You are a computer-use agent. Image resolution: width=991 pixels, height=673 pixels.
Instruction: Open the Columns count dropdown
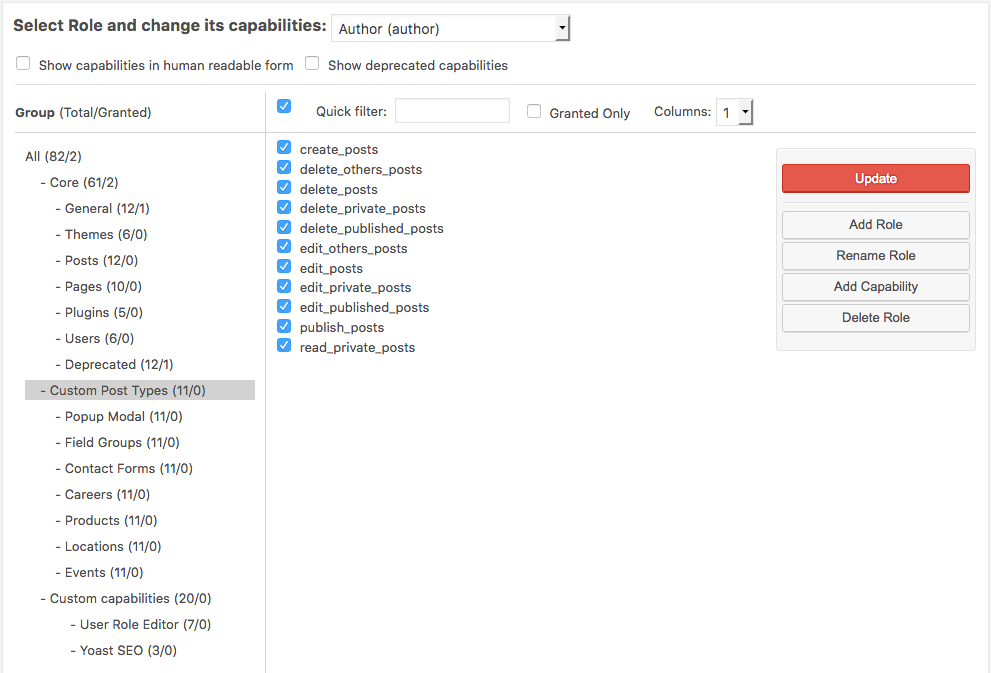click(734, 112)
